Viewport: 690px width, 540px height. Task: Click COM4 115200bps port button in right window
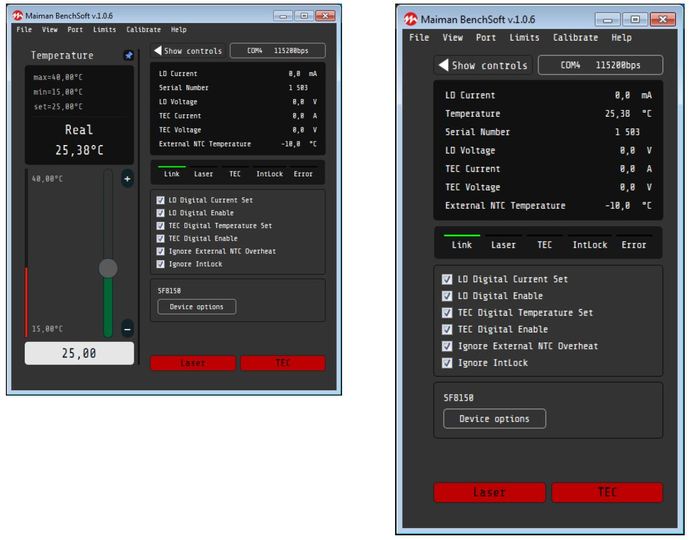tap(600, 65)
